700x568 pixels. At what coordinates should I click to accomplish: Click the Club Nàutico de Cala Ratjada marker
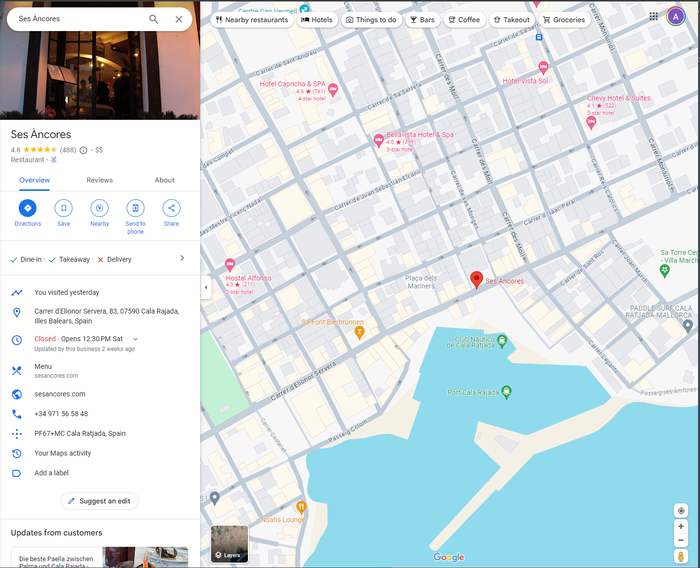[502, 341]
